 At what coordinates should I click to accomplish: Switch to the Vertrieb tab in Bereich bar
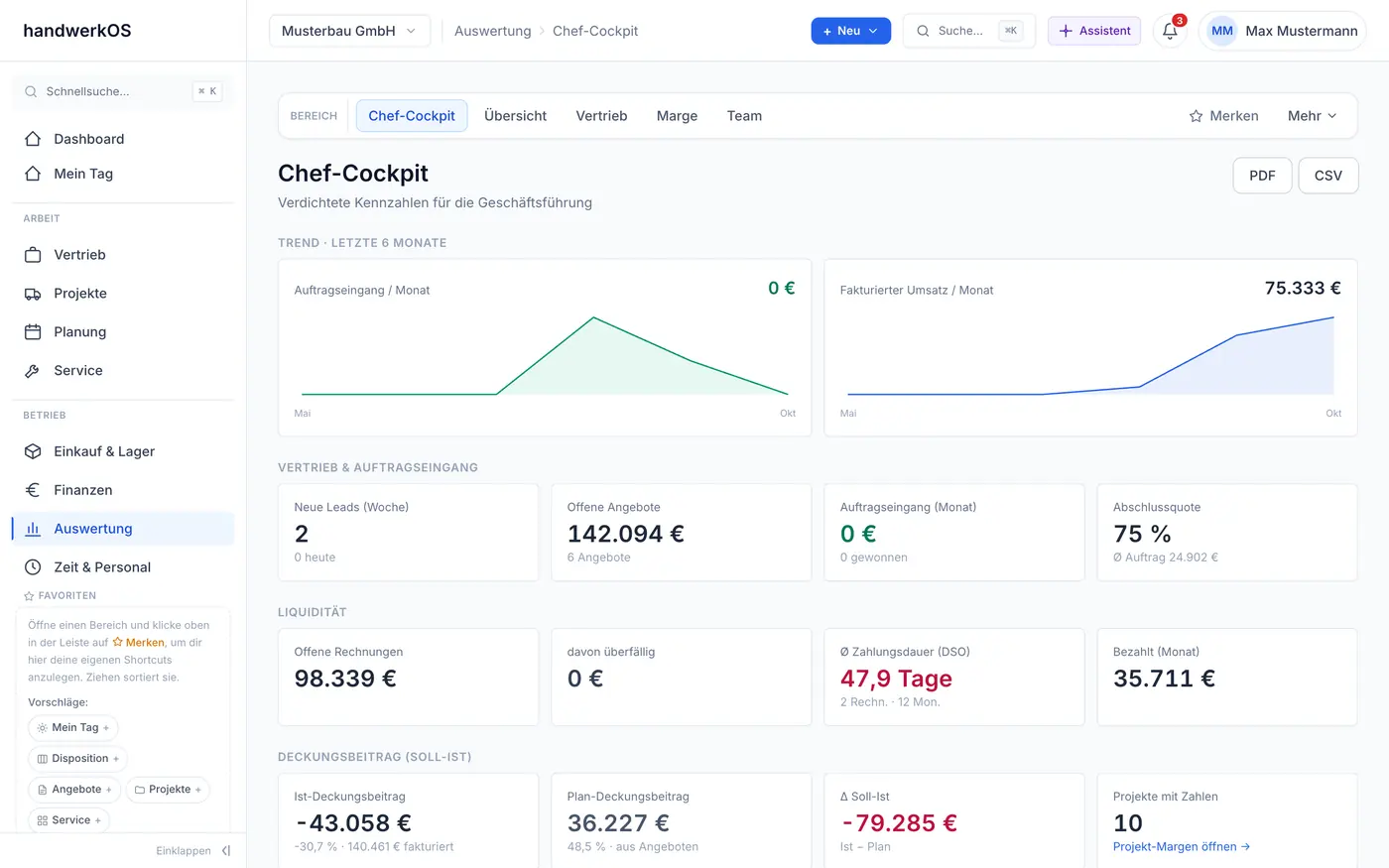[601, 116]
